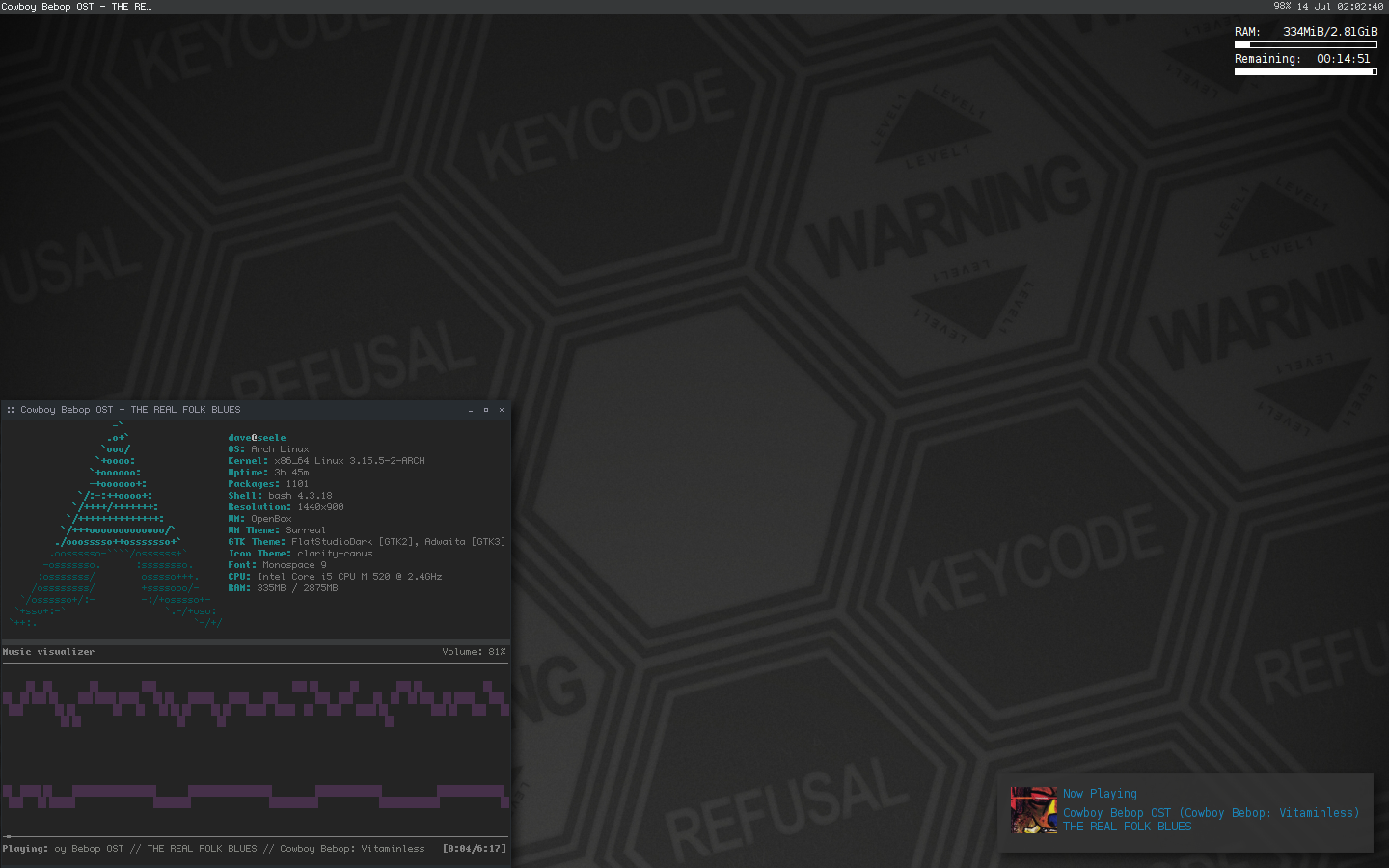Click the Cowboy Bebop task in top panel

[76, 6]
